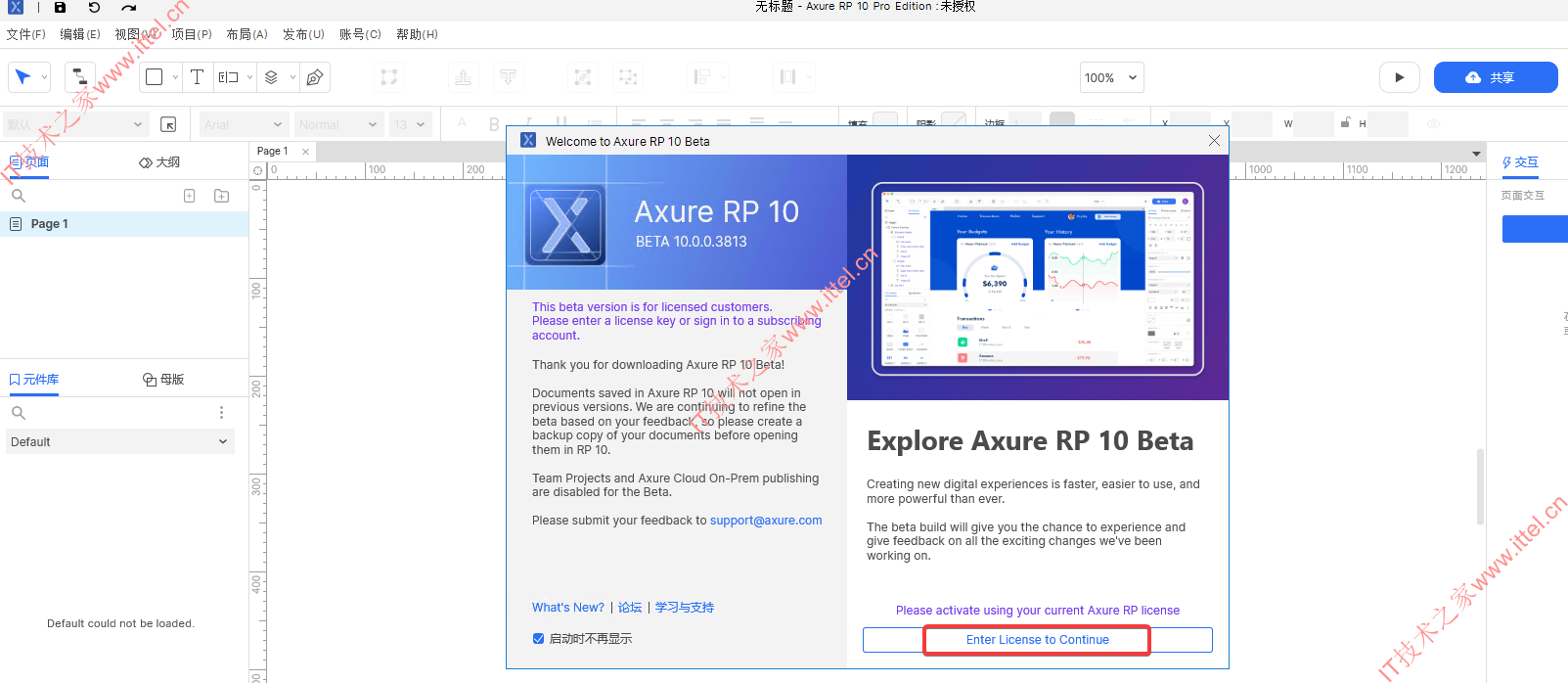Open the 默认 widget style dropdown

click(75, 124)
